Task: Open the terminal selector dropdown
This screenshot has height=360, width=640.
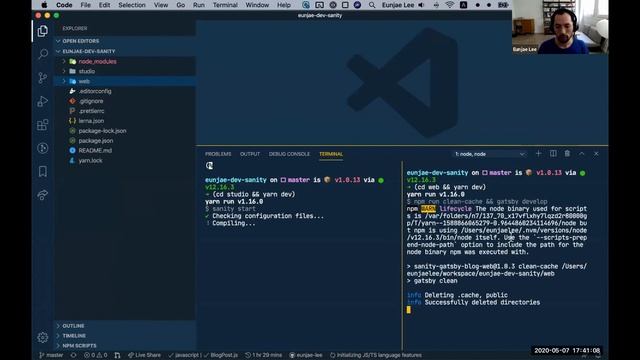Action: (489, 154)
